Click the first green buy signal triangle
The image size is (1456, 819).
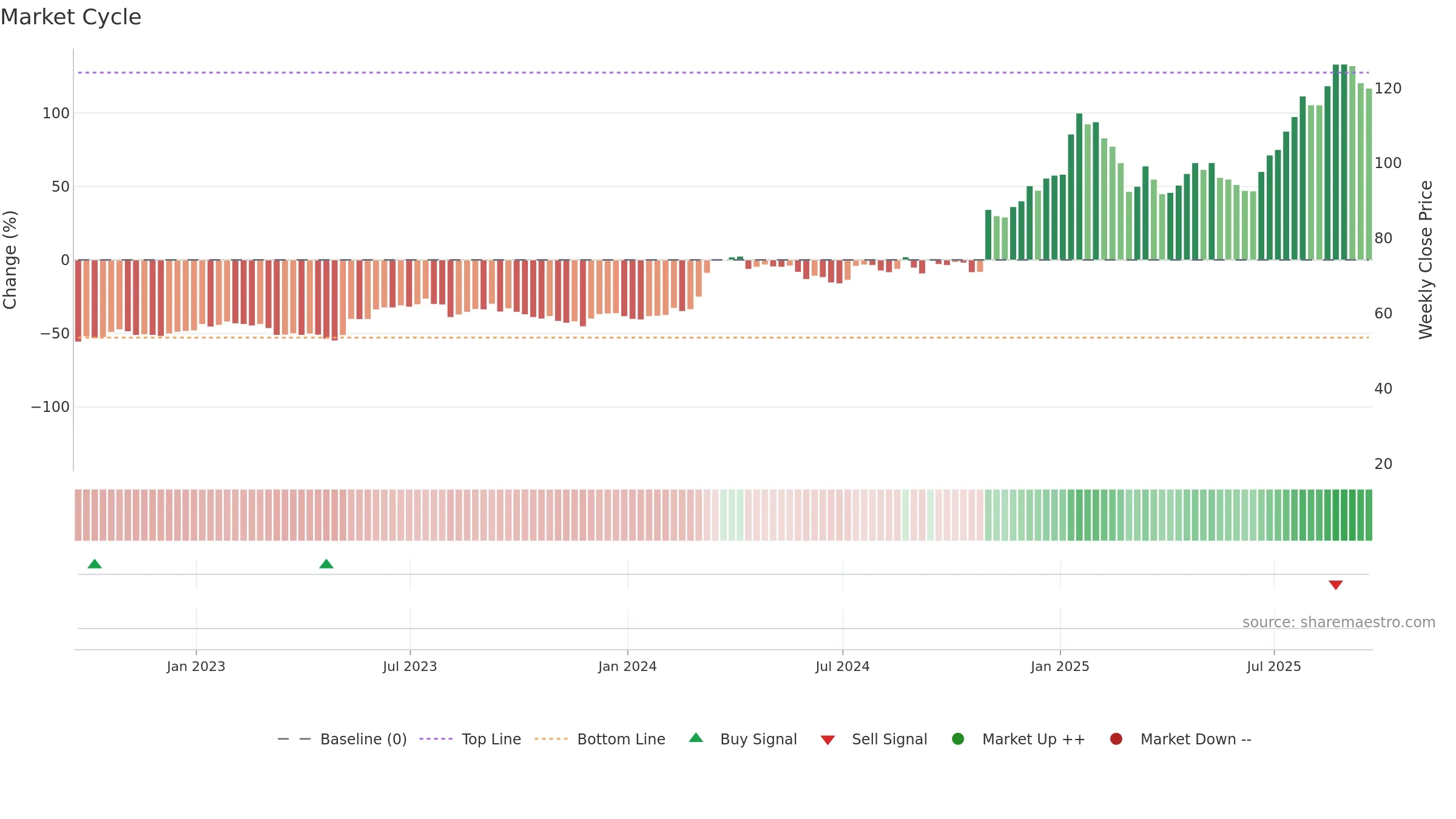[x=95, y=564]
